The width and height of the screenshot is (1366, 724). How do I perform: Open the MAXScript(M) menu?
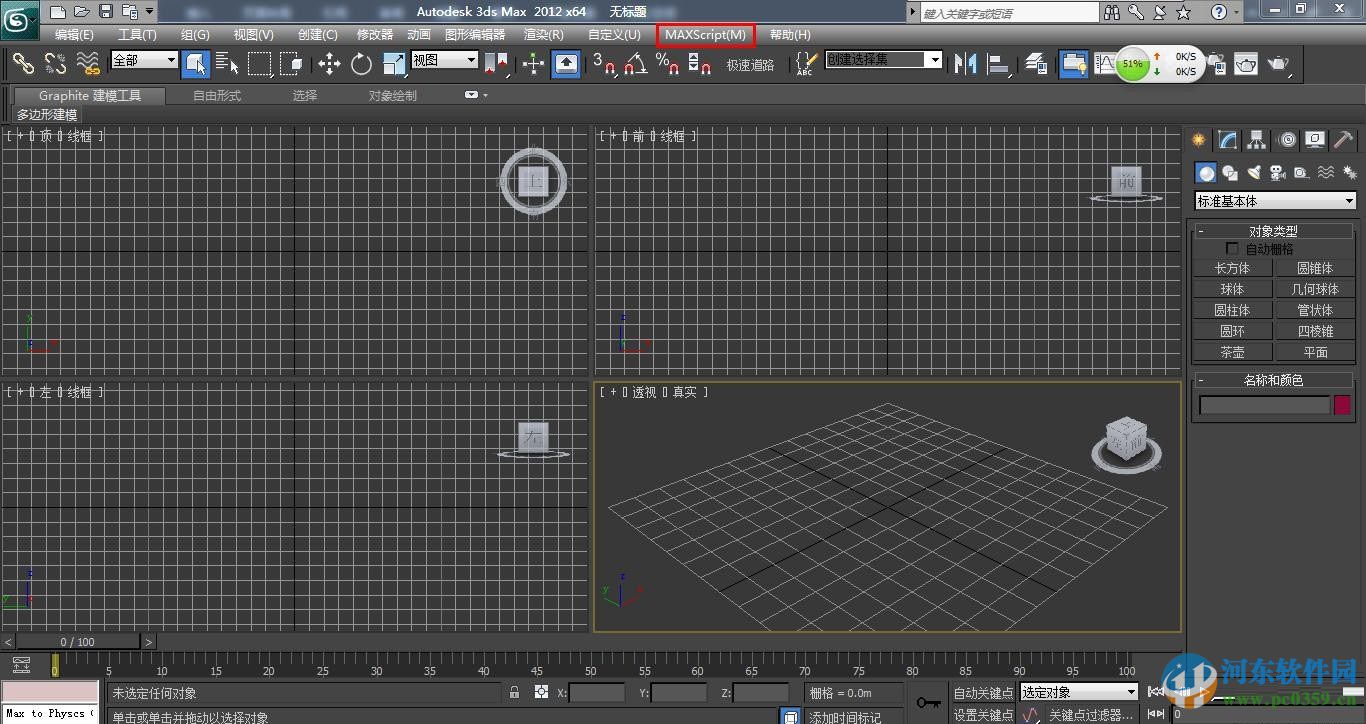pos(705,34)
